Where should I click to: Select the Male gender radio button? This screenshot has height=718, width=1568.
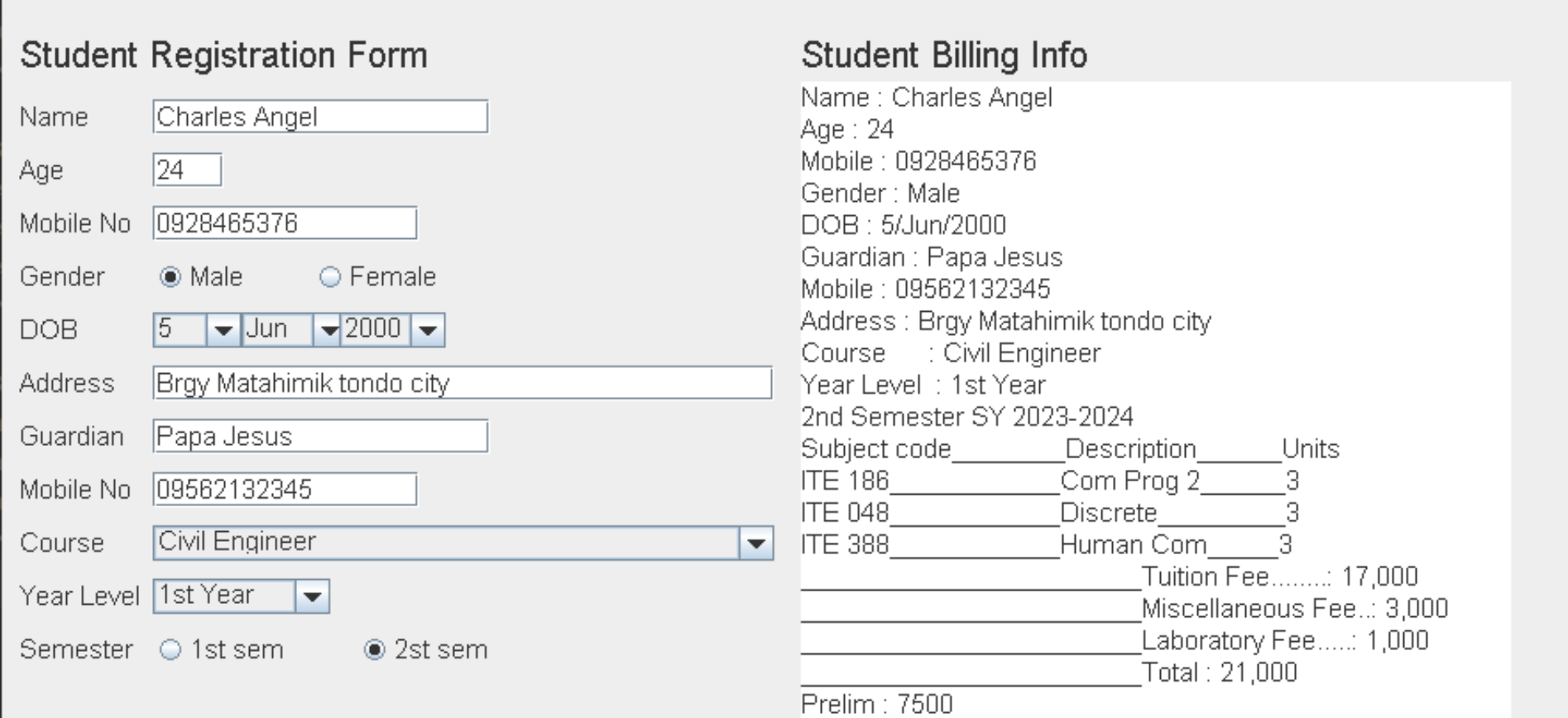point(170,277)
